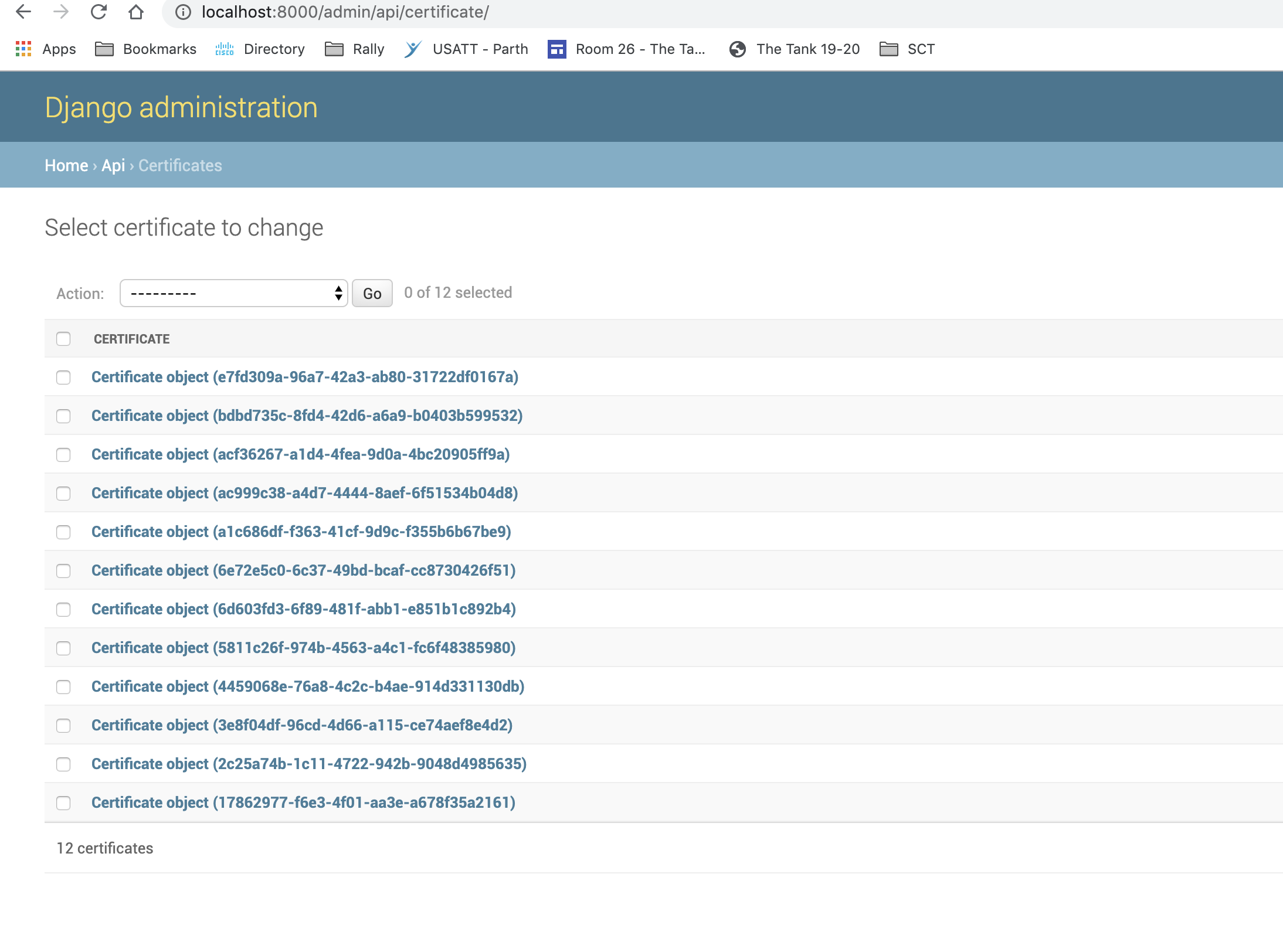Open the Rally bookmarks folder
The height and width of the screenshot is (952, 1283).
(355, 49)
